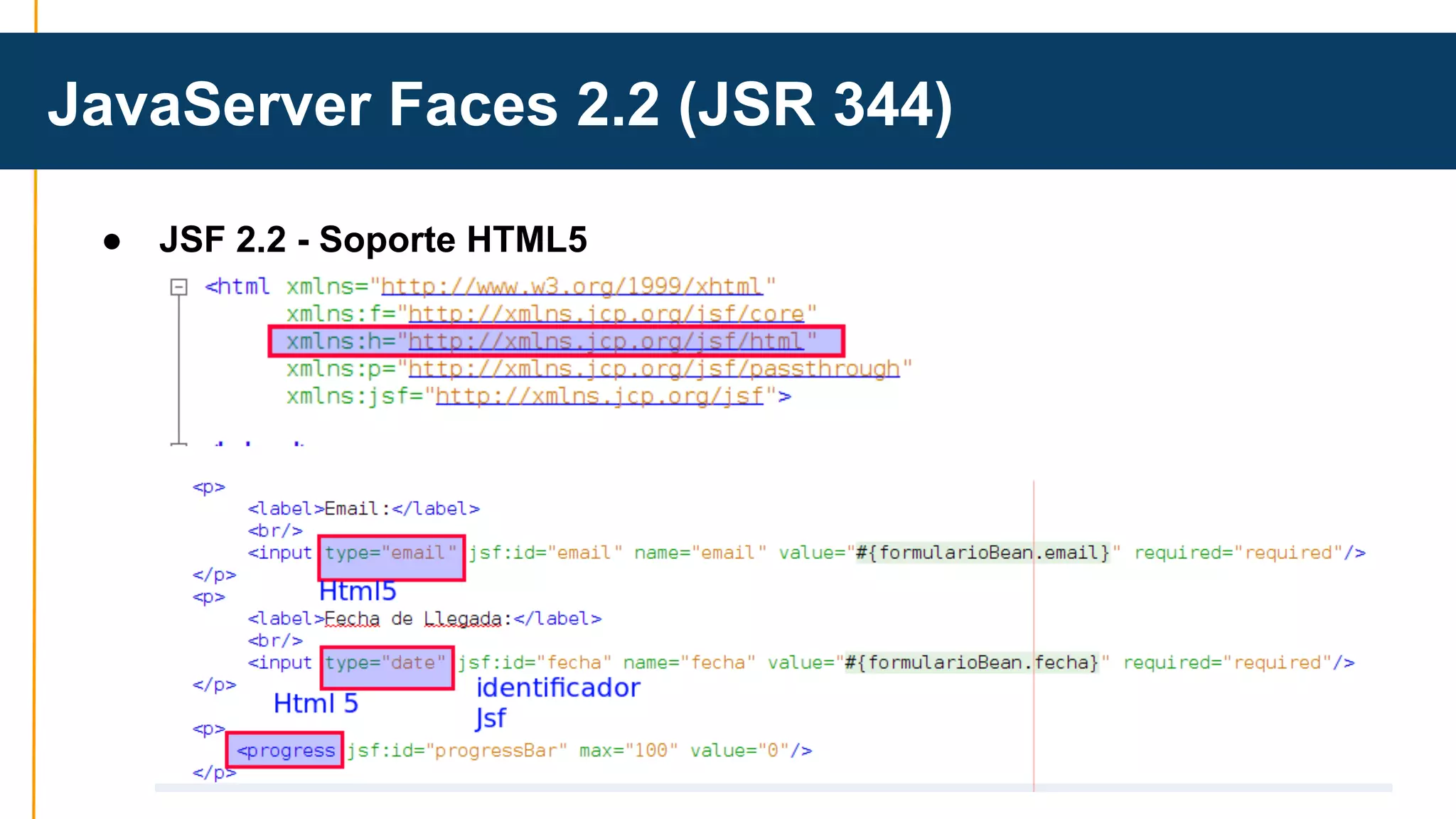Click the max="100" attribute
The image size is (1456, 819).
pos(628,751)
